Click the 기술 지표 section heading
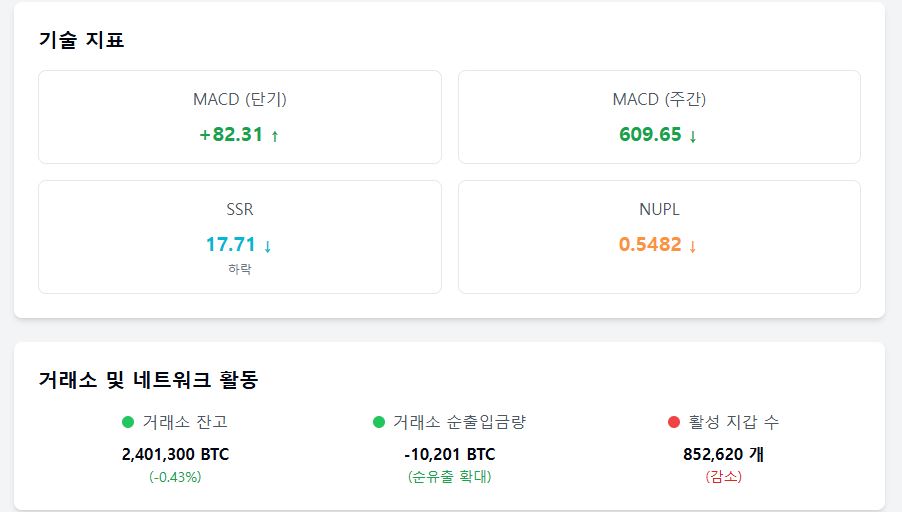The width and height of the screenshot is (902, 512). [81, 40]
